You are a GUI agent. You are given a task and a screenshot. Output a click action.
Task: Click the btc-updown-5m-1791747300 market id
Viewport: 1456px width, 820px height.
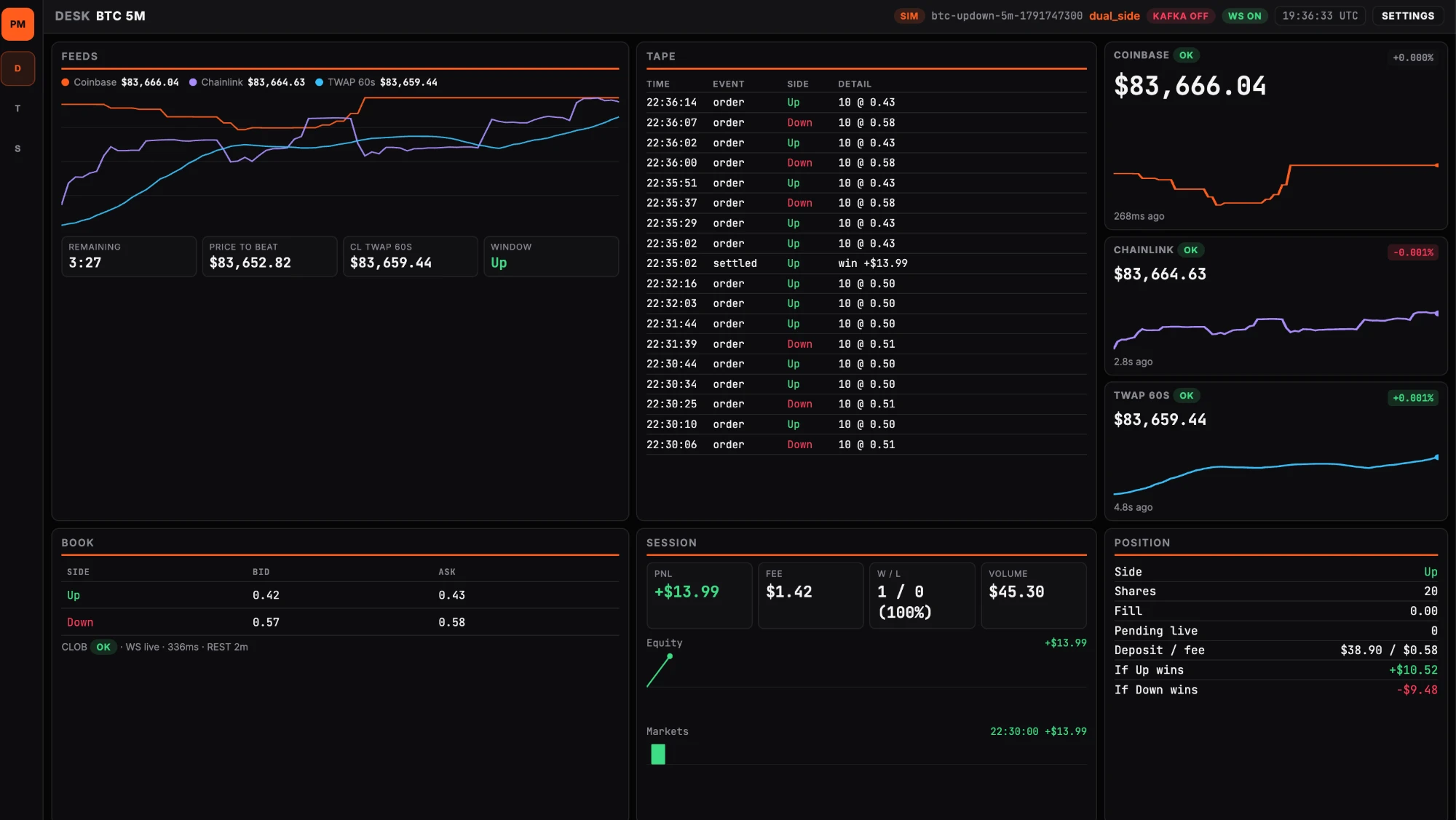click(1006, 16)
